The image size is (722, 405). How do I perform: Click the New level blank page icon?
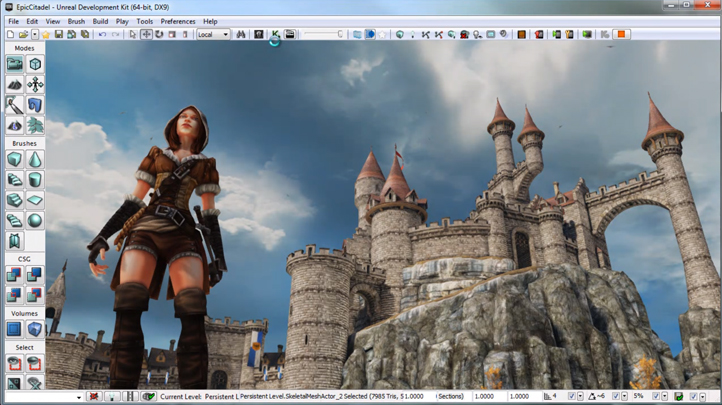point(10,35)
